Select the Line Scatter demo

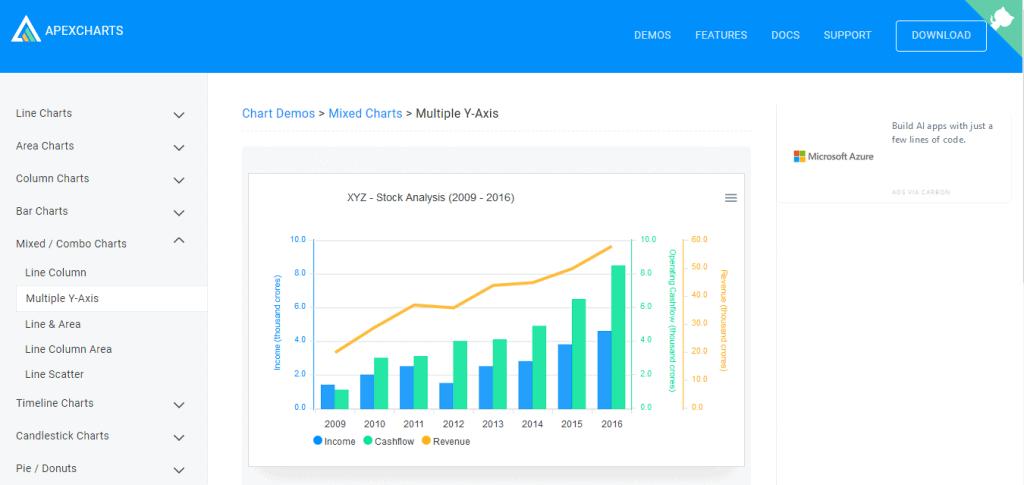tap(54, 375)
